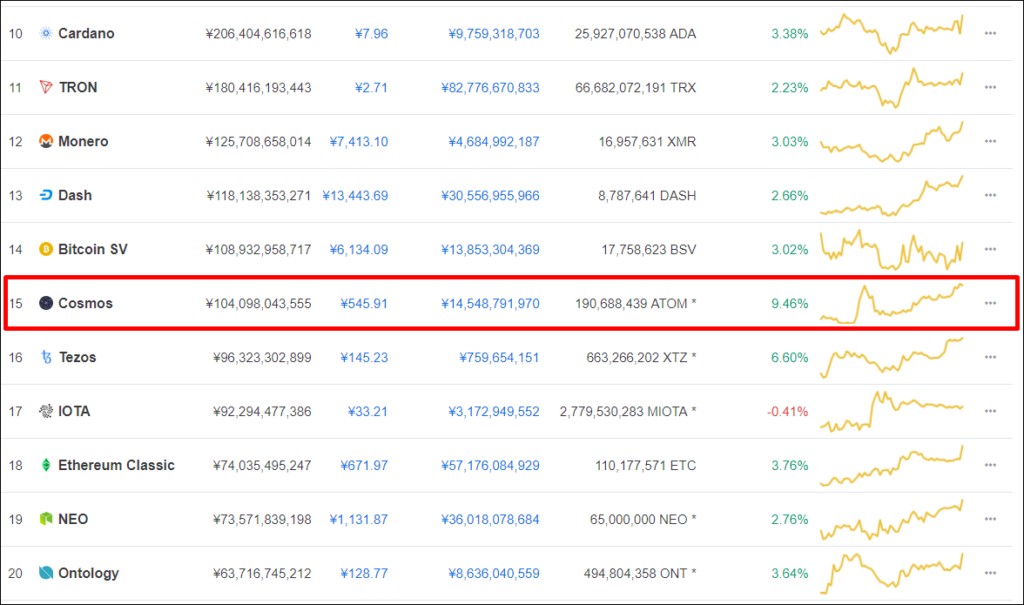Open the more options menu for Monero
This screenshot has width=1024, height=605.
click(x=990, y=141)
